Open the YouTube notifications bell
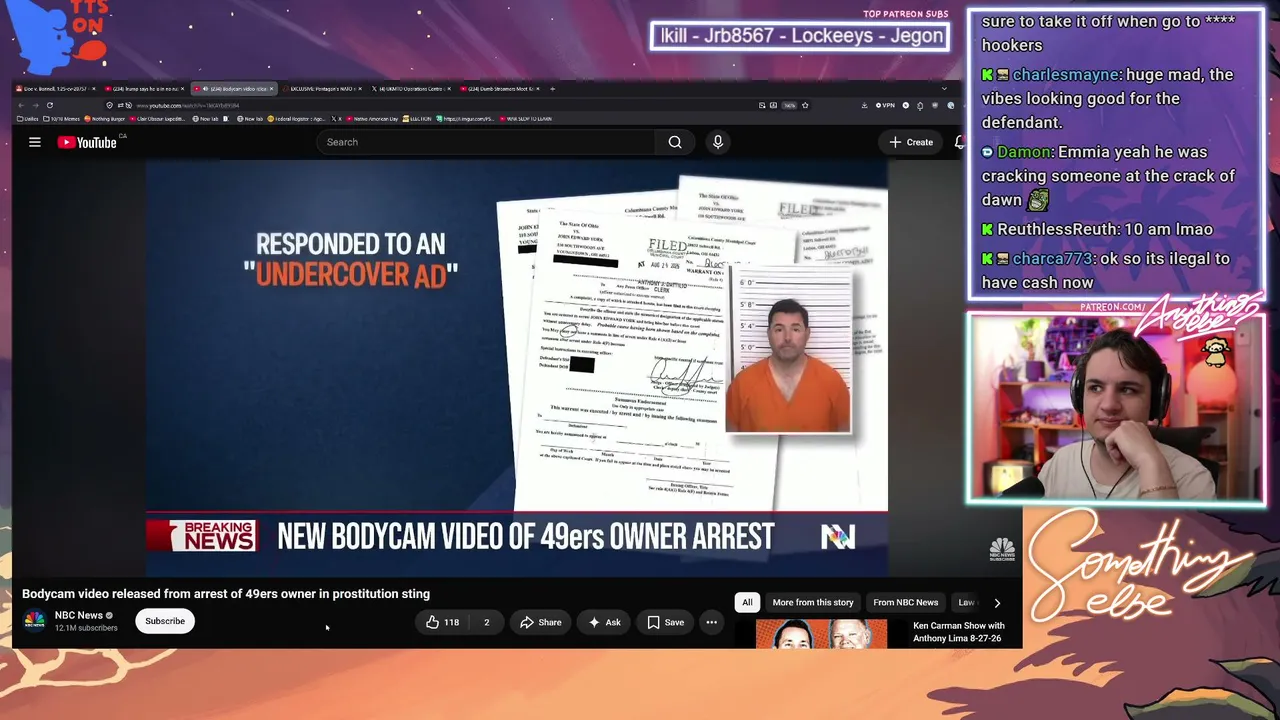Screen dimensions: 1280x720 [x=959, y=142]
